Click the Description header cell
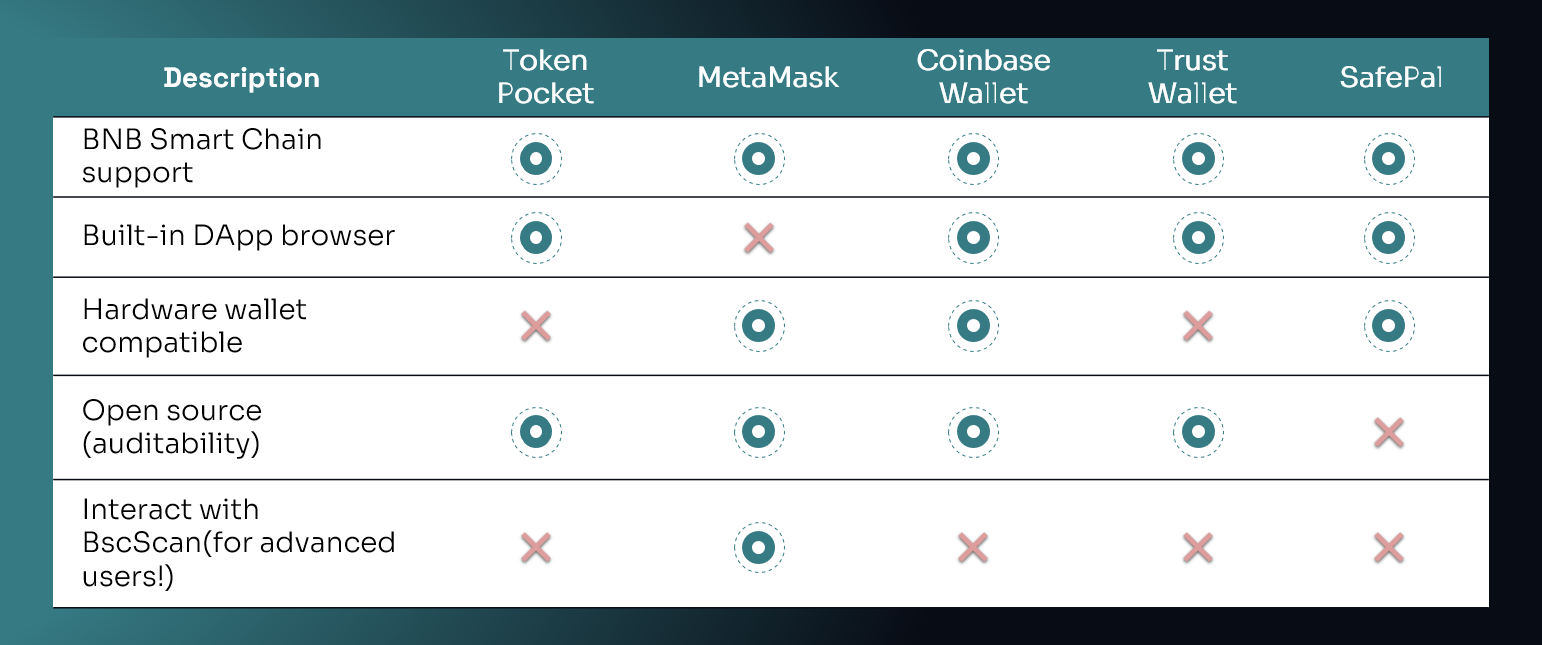The height and width of the screenshot is (645, 1542). tap(241, 78)
